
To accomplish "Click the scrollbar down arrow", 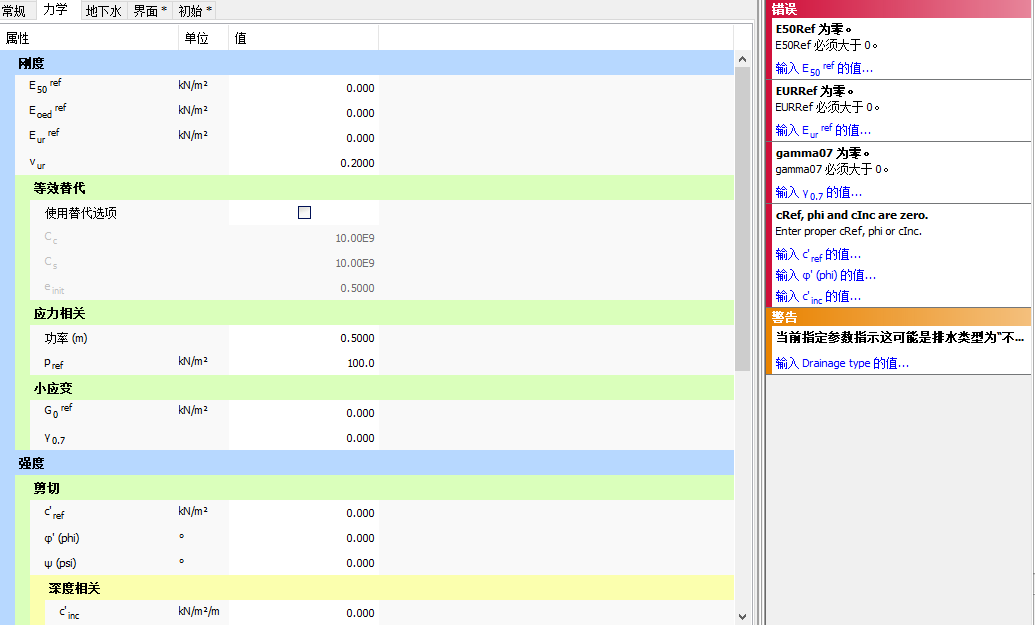I will 742,617.
